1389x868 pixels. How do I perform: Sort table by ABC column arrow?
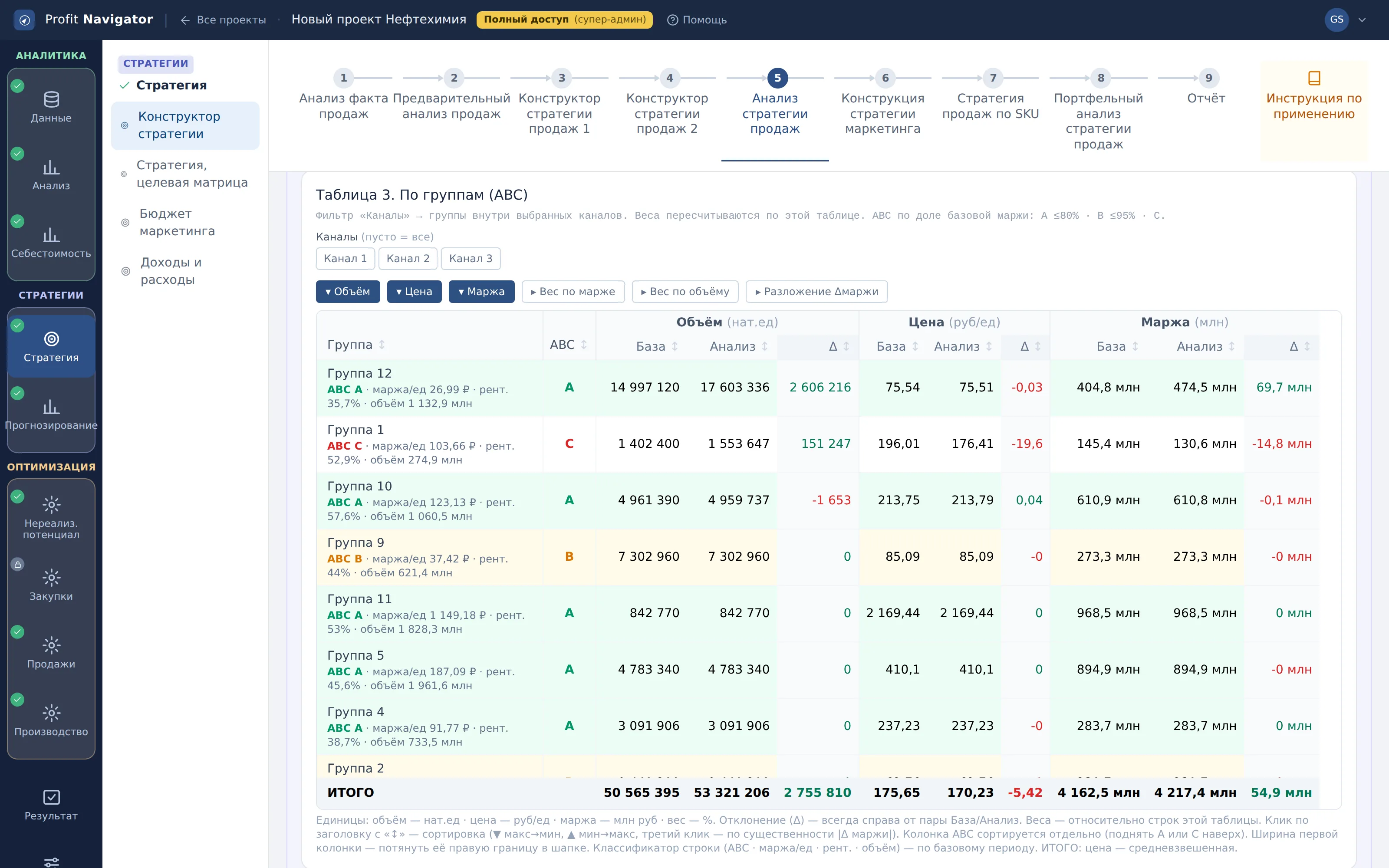click(x=583, y=345)
